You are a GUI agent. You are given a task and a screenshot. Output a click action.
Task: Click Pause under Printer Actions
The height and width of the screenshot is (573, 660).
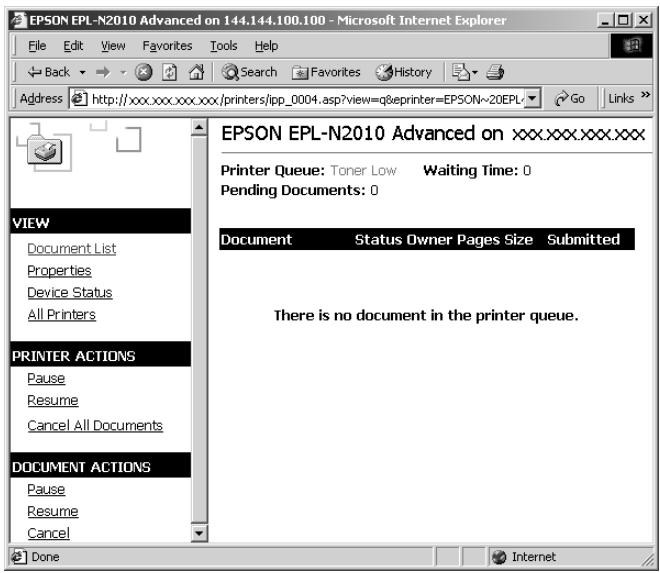[46, 378]
